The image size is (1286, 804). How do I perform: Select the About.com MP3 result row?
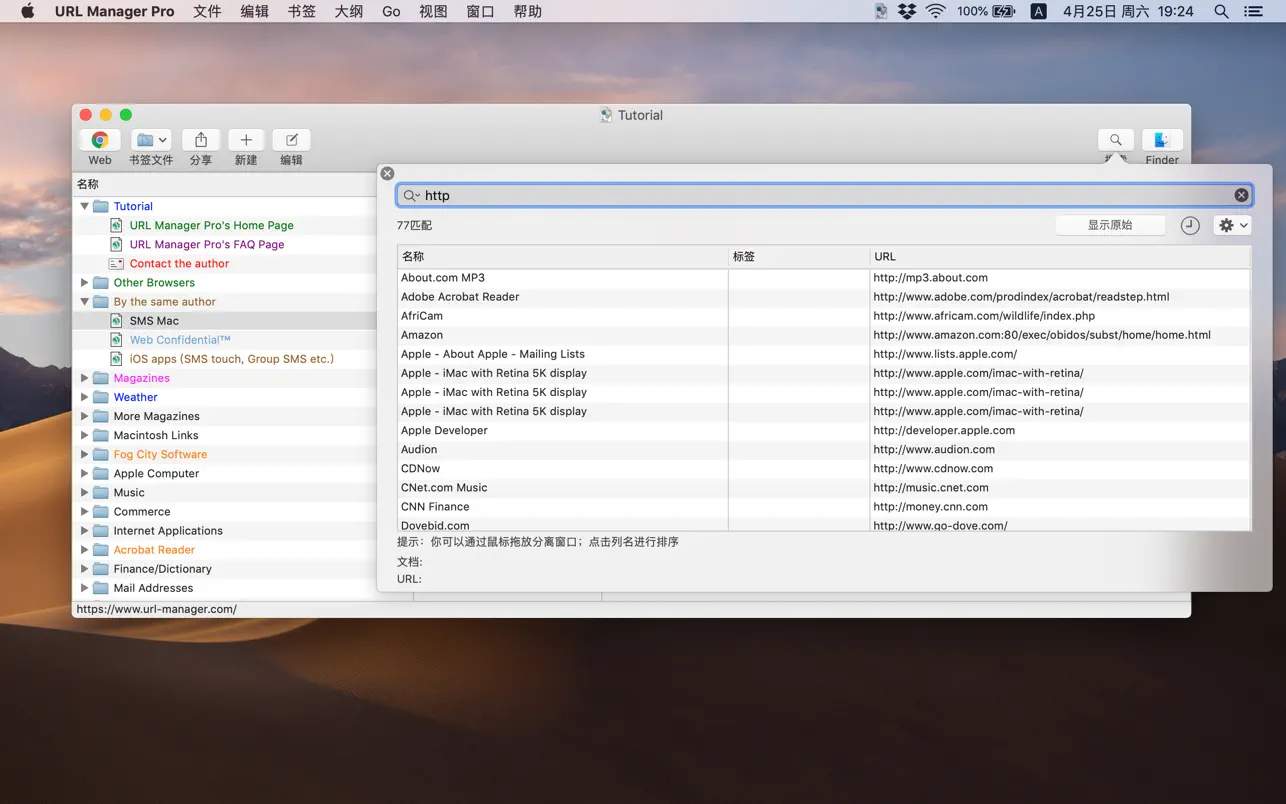824,277
